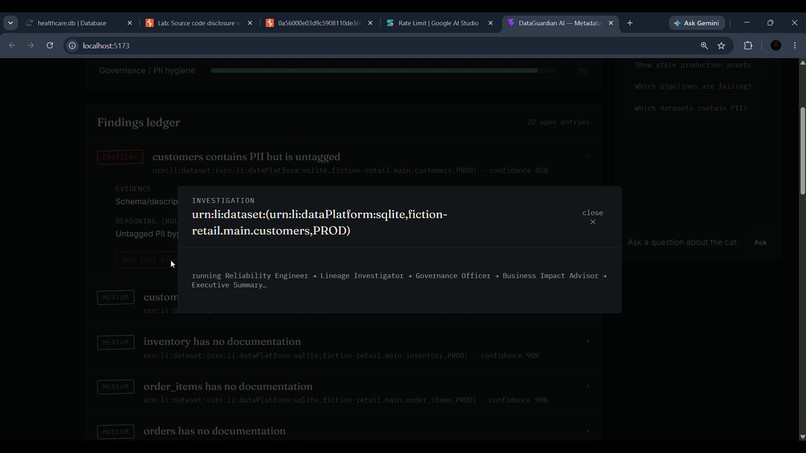Close the 0a56000e03d9c tab

(370, 23)
